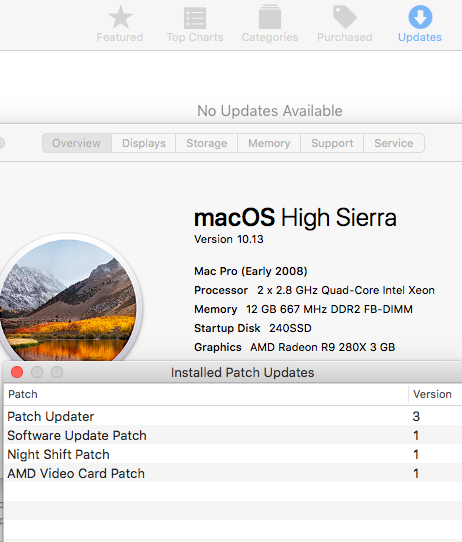
Task: Sort by the Patch column header
Action: [x=206, y=394]
